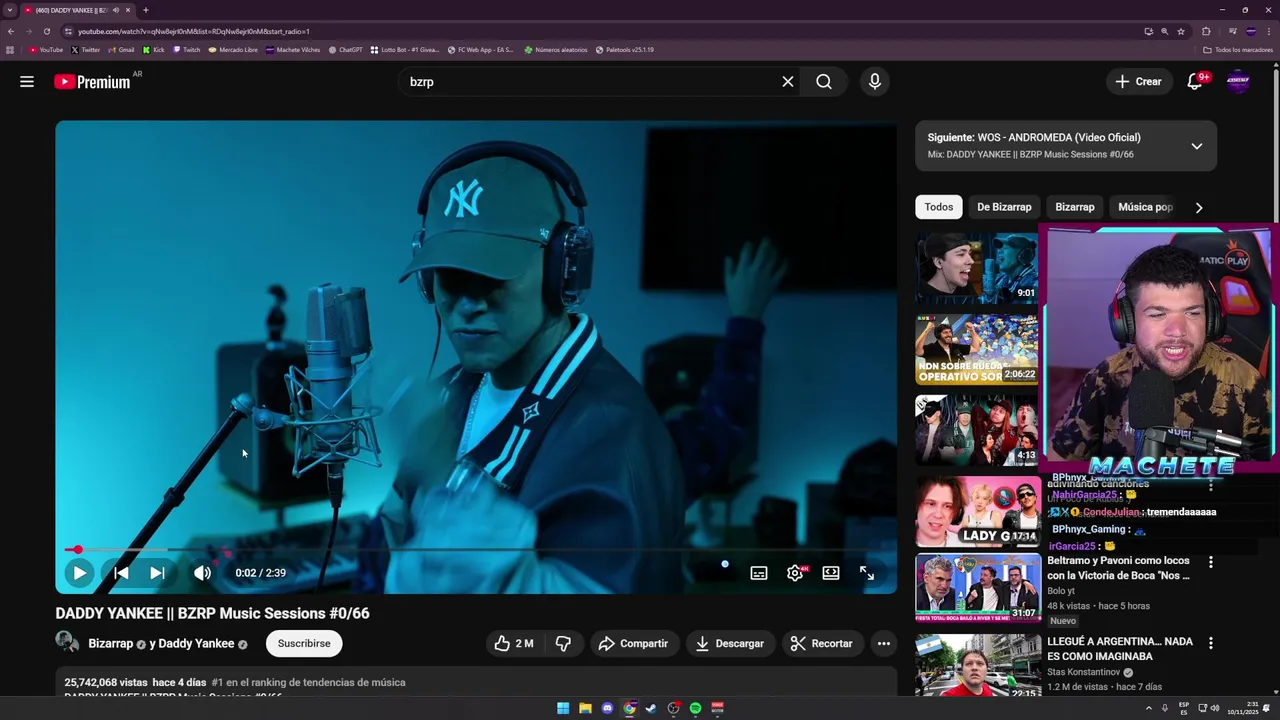This screenshot has width=1280, height=720.
Task: Open options for LLEGUÉ A ARGENTINA video
Action: pos(1210,643)
